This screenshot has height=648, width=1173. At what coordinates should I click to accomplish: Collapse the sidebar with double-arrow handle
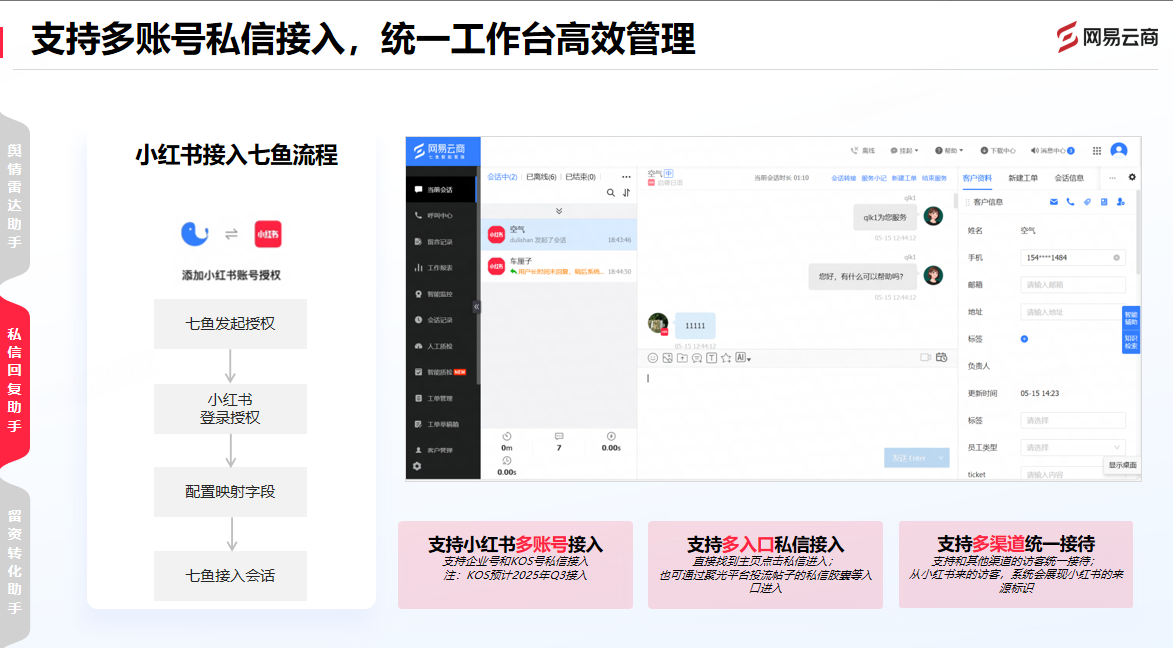(477, 306)
